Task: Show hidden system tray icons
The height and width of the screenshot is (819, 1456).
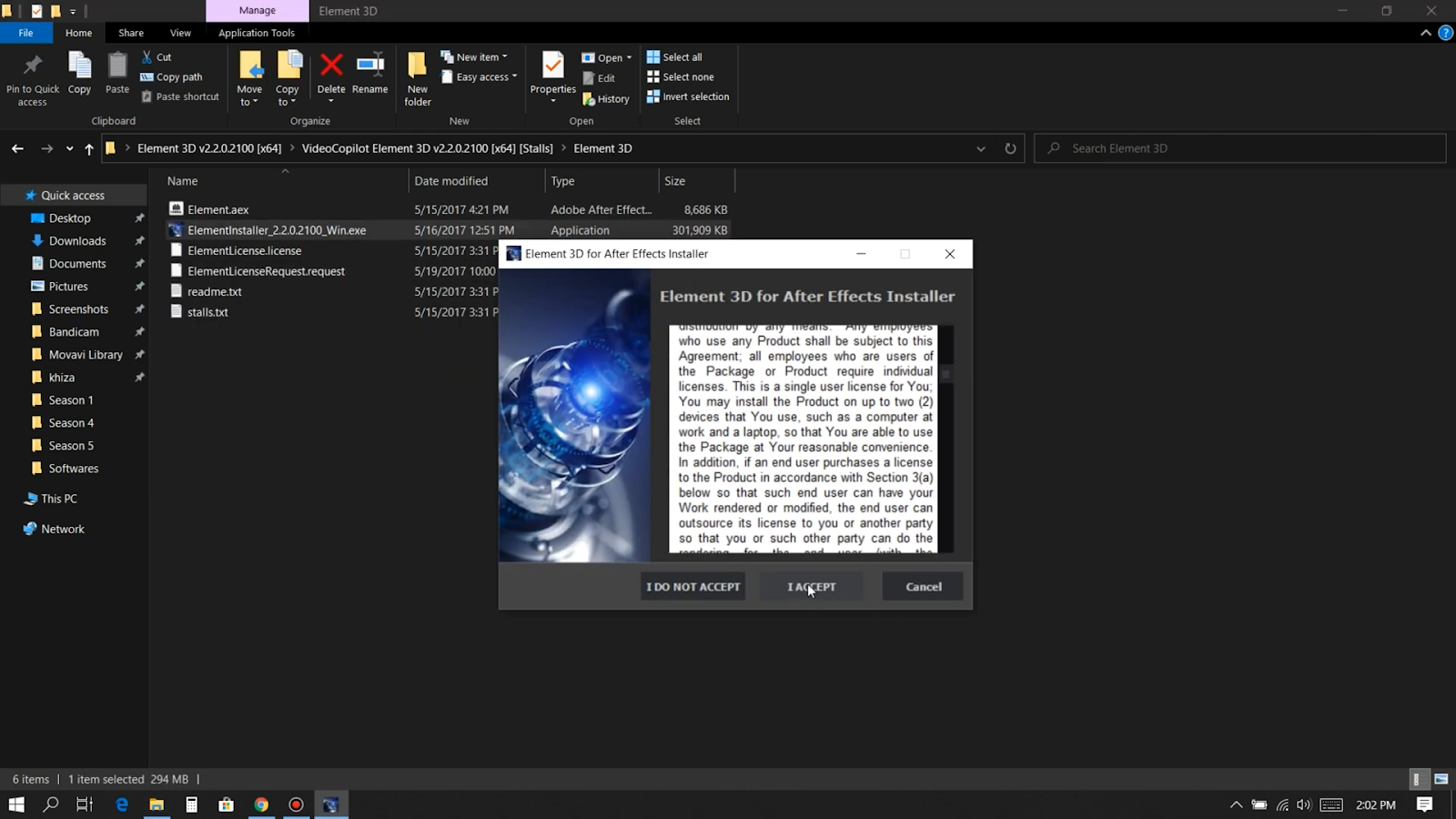Action: click(1236, 804)
